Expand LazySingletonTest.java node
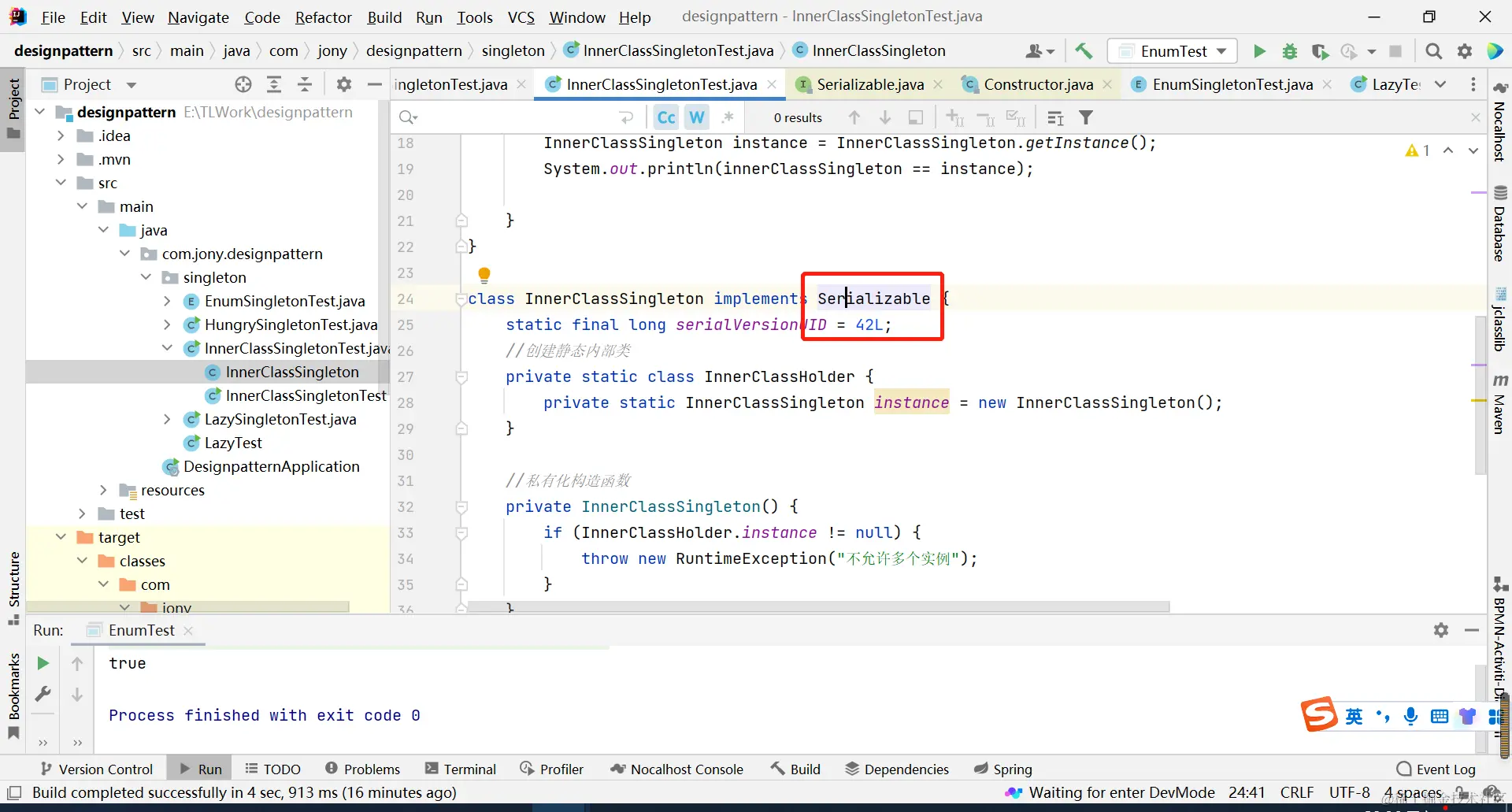 pyautogui.click(x=167, y=419)
